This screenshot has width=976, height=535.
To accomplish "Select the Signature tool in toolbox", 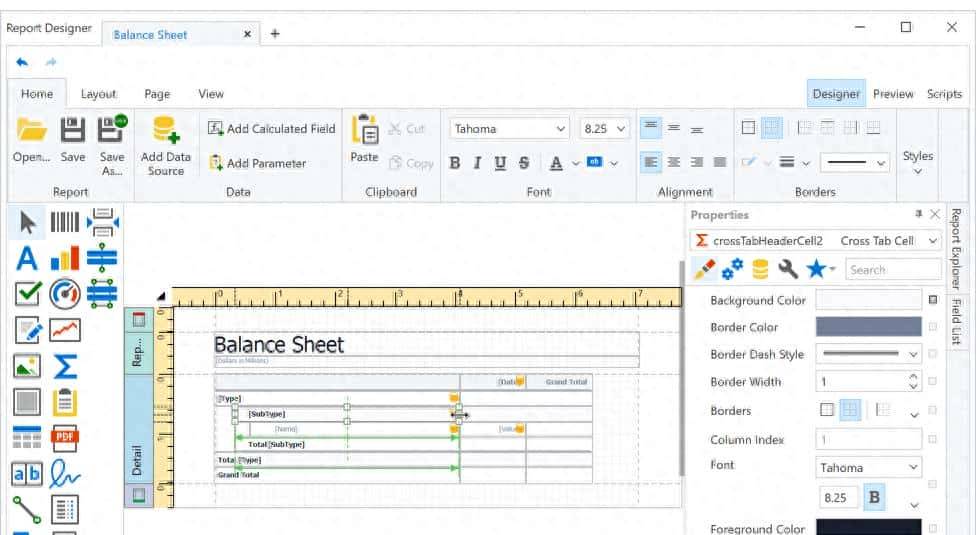I will click(65, 474).
